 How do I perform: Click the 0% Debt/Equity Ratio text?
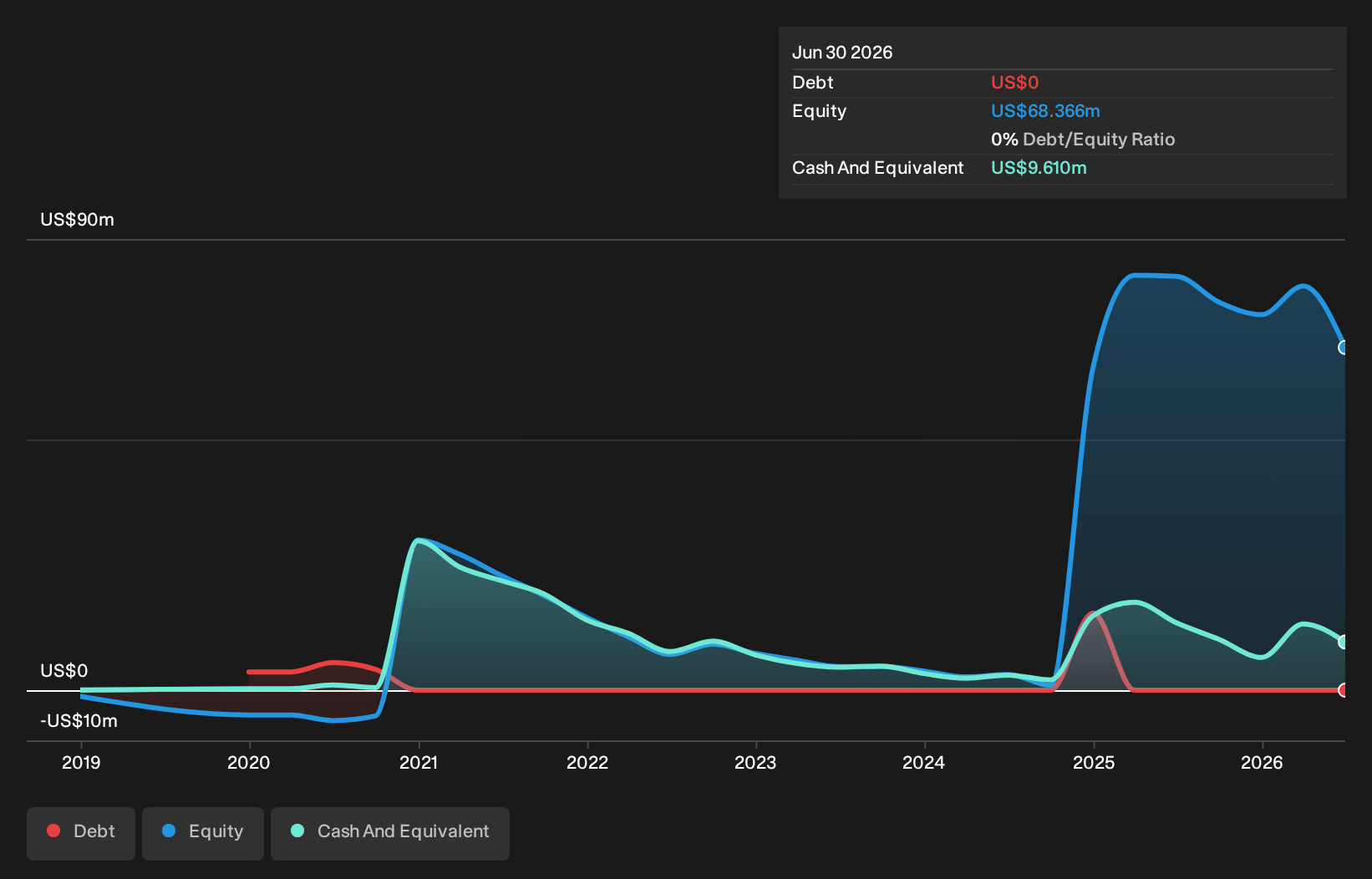[x=1083, y=140]
